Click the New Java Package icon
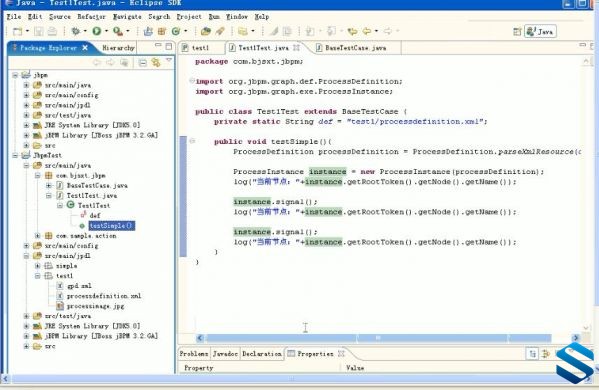 (x=162, y=31)
